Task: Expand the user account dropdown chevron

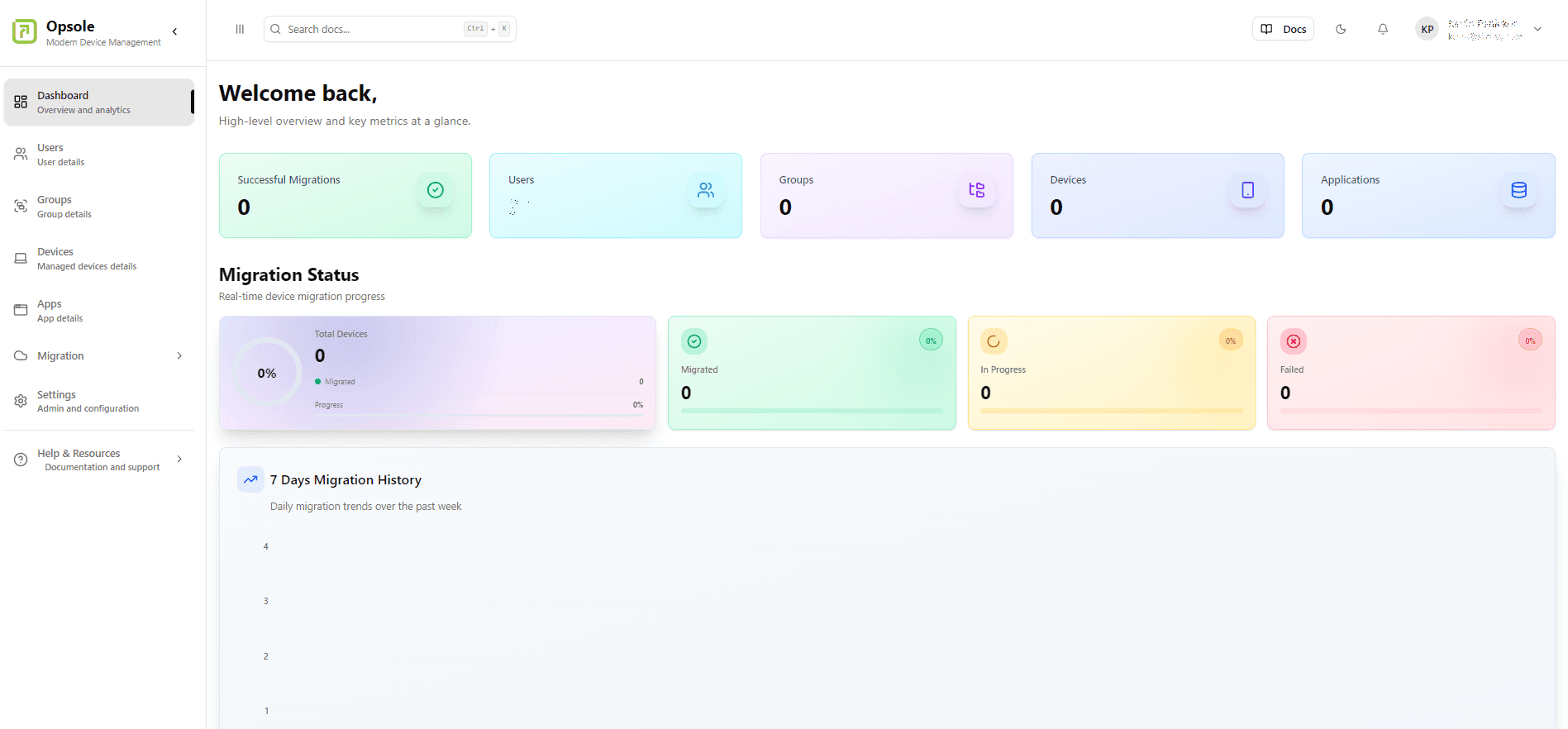Action: tap(1537, 29)
